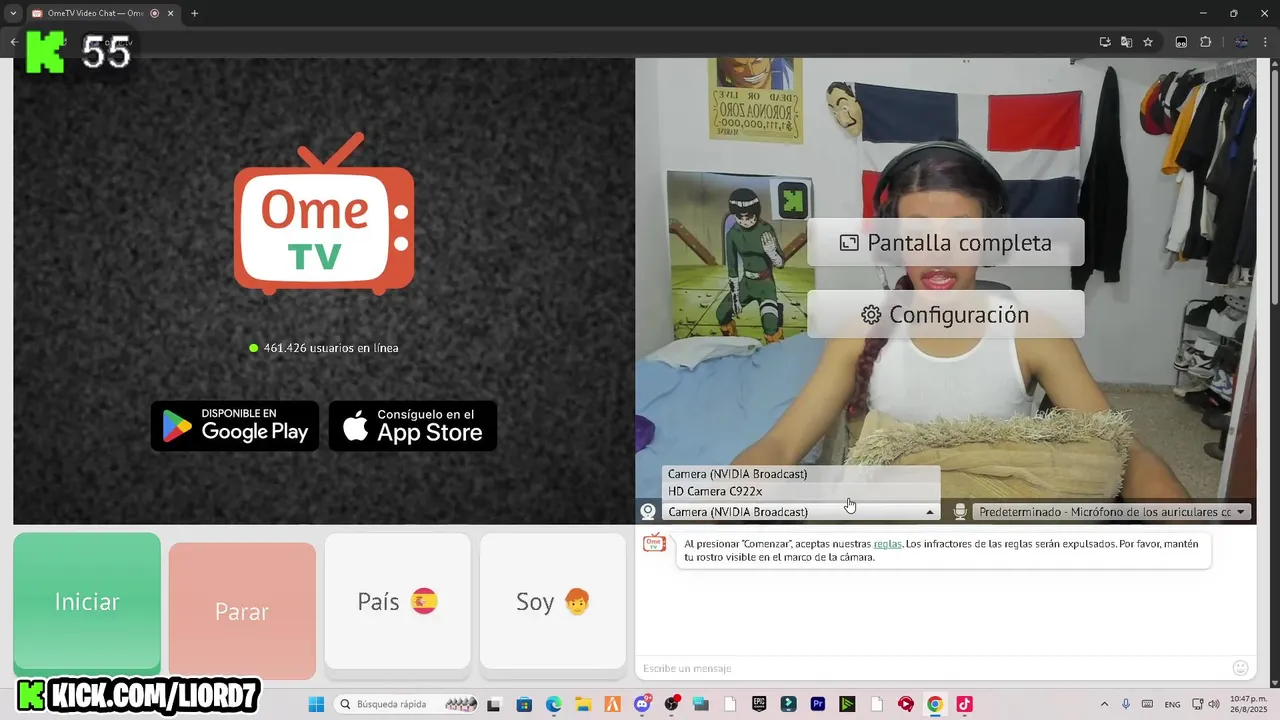Open the browser extensions puzzle icon
This screenshot has width=1280, height=720.
(x=1205, y=42)
